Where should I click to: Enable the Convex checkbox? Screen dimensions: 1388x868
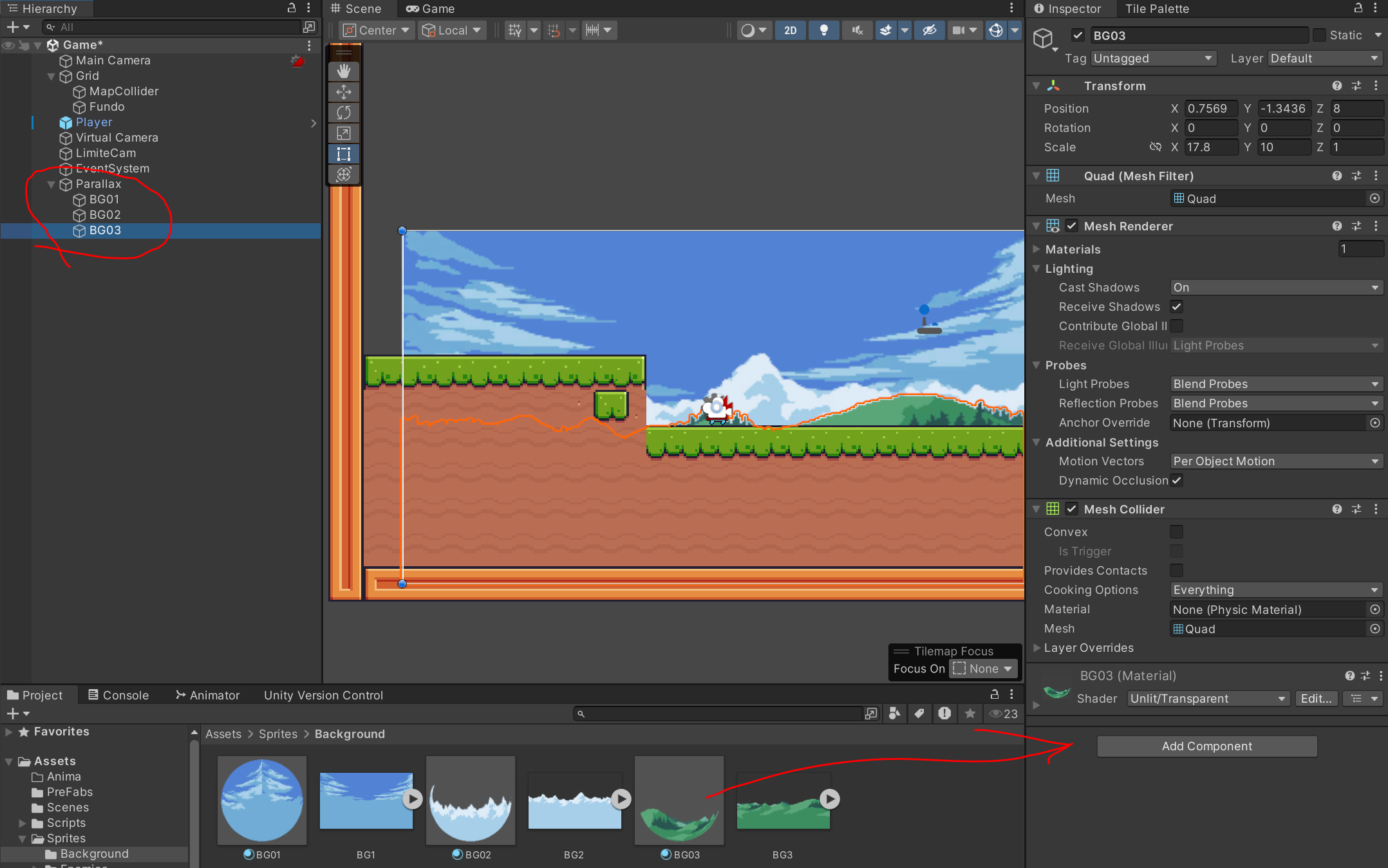tap(1177, 532)
